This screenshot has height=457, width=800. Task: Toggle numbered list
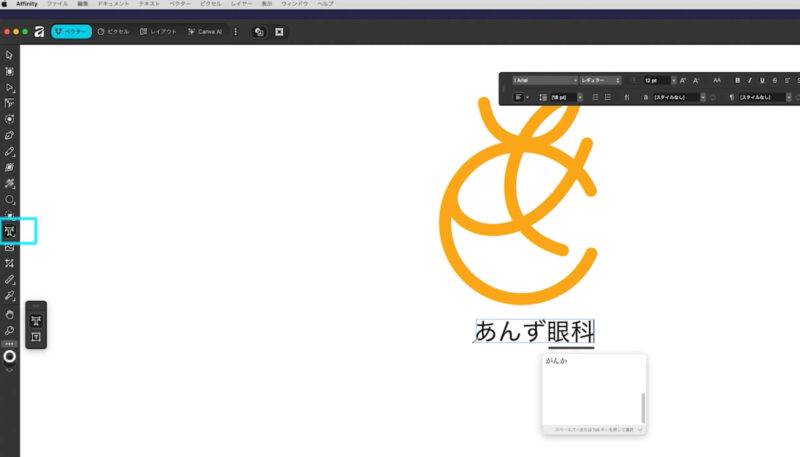click(608, 97)
